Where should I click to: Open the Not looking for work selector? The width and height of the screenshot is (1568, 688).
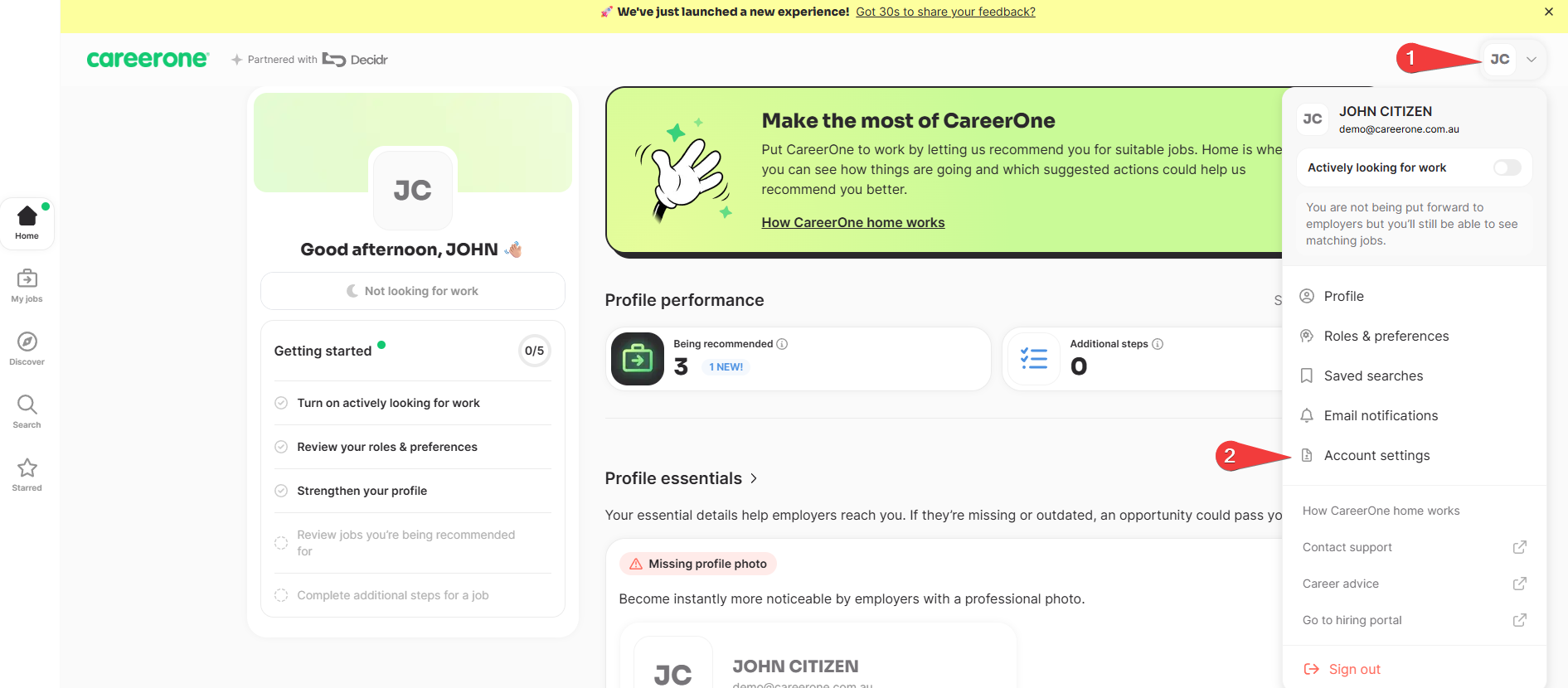412,291
